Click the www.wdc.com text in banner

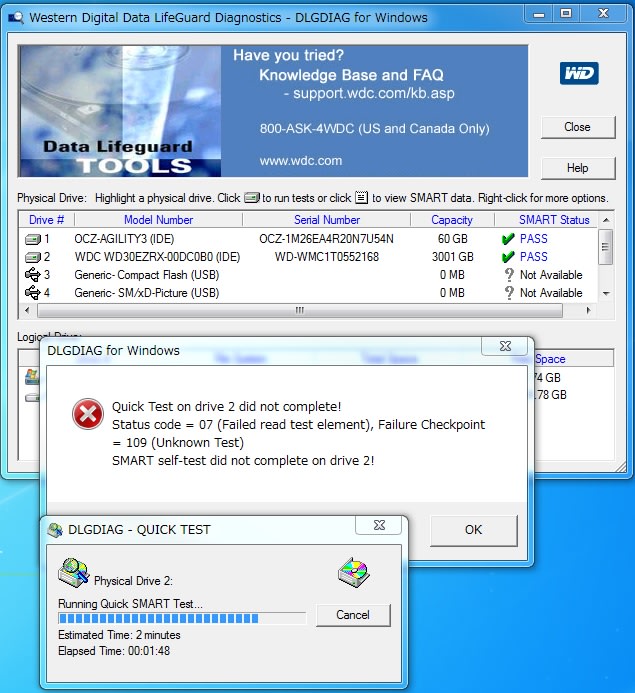(301, 160)
